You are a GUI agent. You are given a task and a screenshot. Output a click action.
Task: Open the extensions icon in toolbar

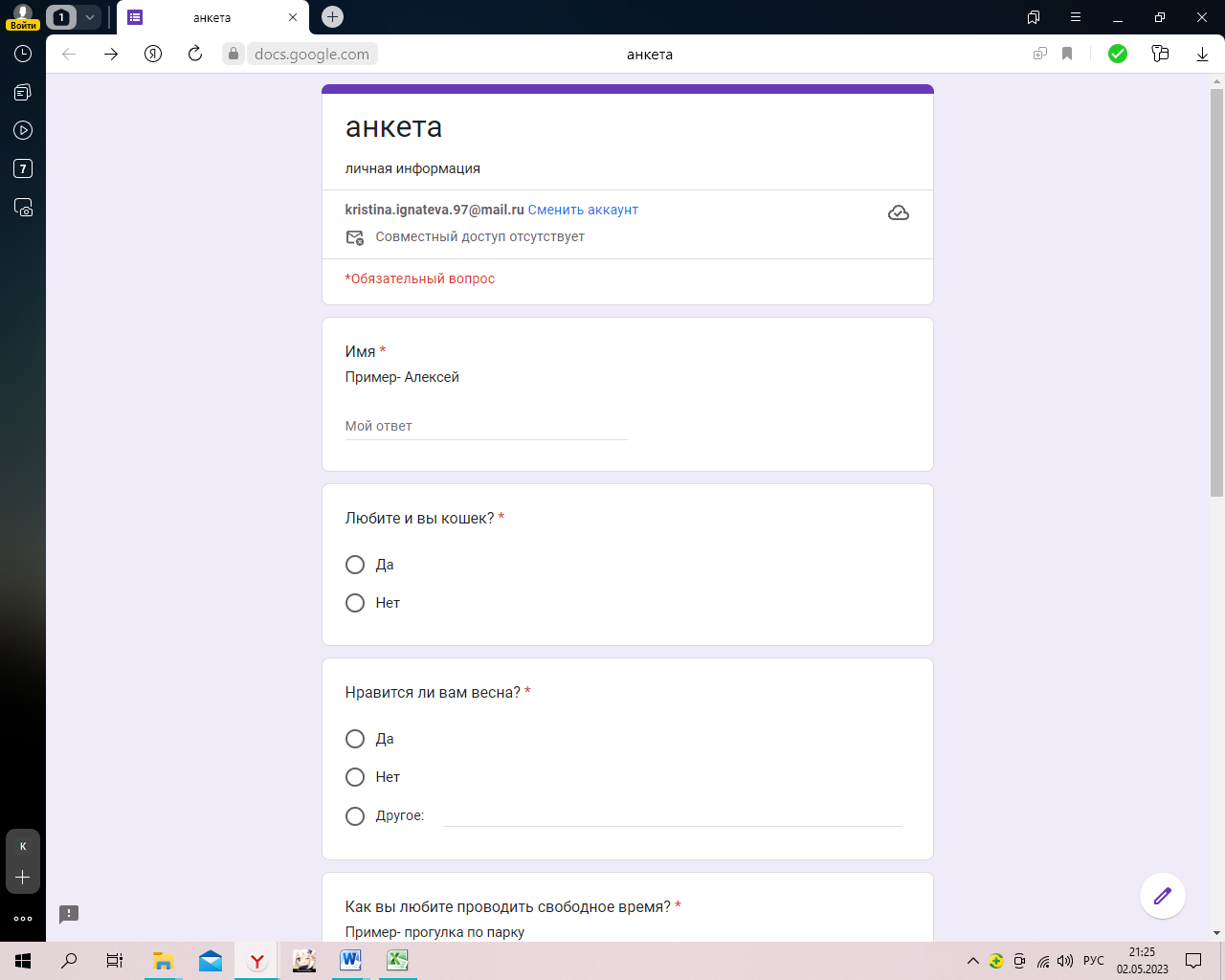coord(1160,54)
